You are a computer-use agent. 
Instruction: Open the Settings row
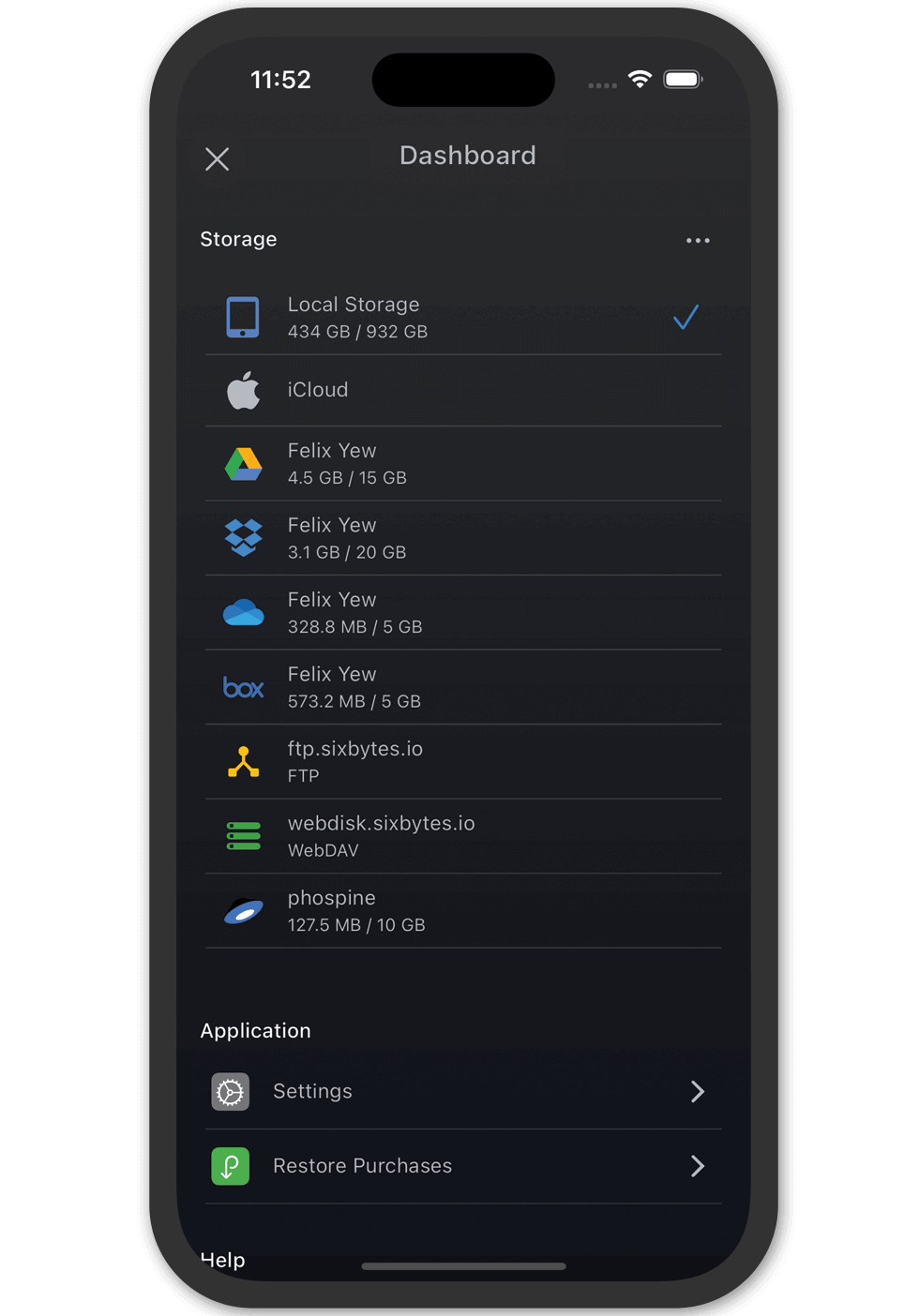312,1091
